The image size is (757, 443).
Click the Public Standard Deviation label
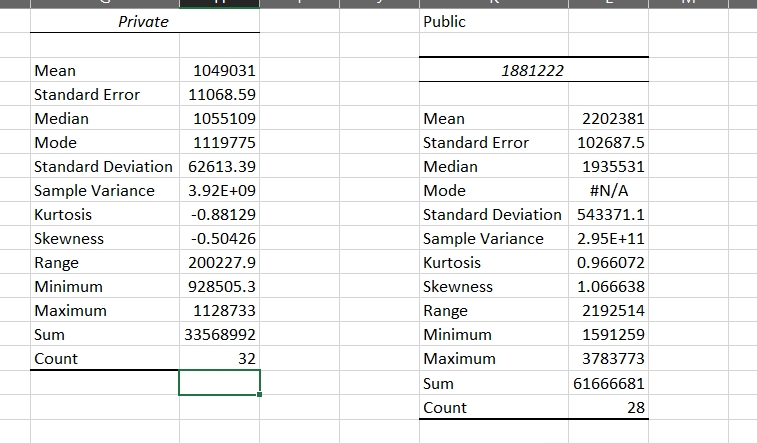click(494, 214)
